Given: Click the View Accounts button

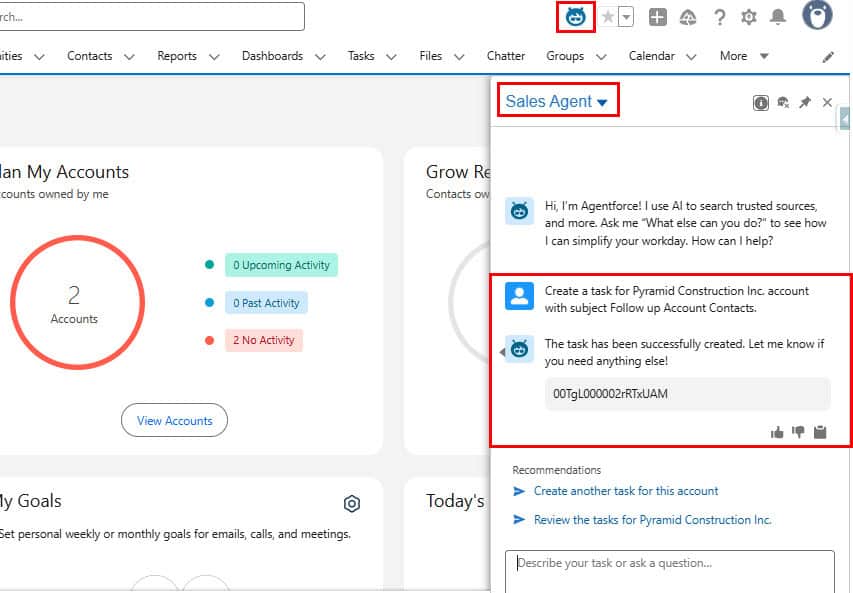Looking at the screenshot, I should (174, 420).
